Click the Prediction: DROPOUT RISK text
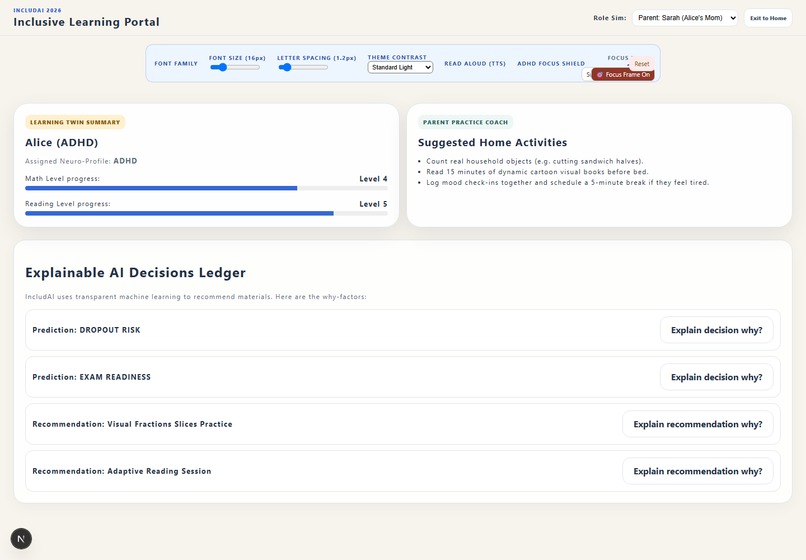806x560 pixels. coord(86,330)
